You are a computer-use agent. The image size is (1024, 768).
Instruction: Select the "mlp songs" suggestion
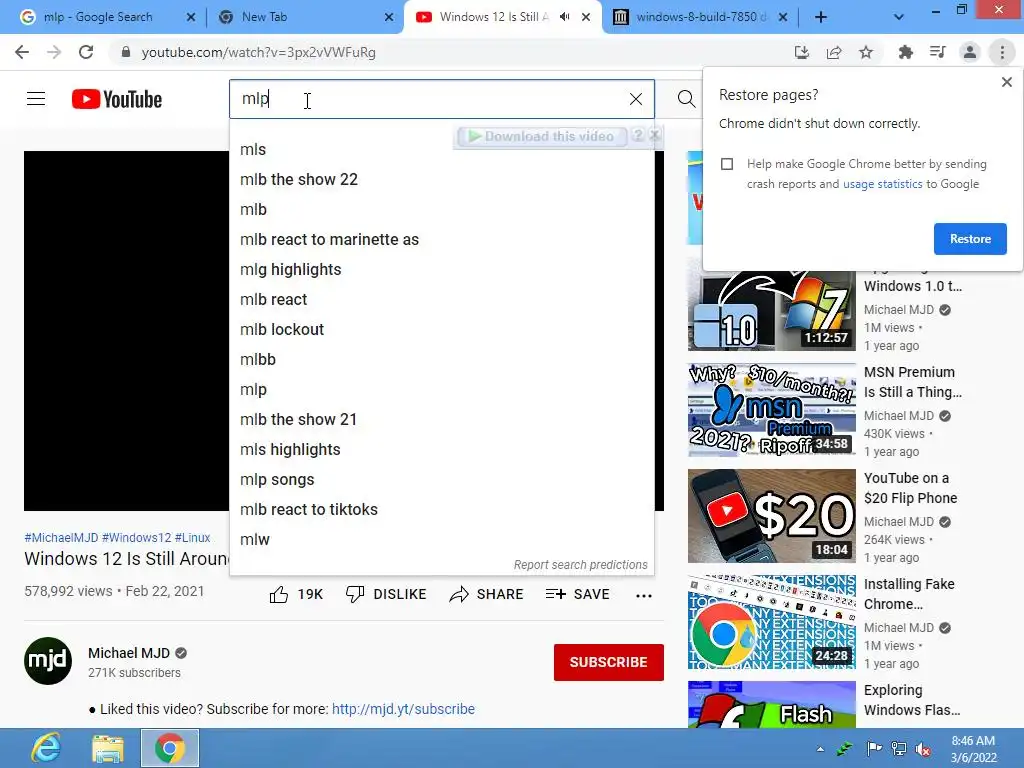[441, 479]
